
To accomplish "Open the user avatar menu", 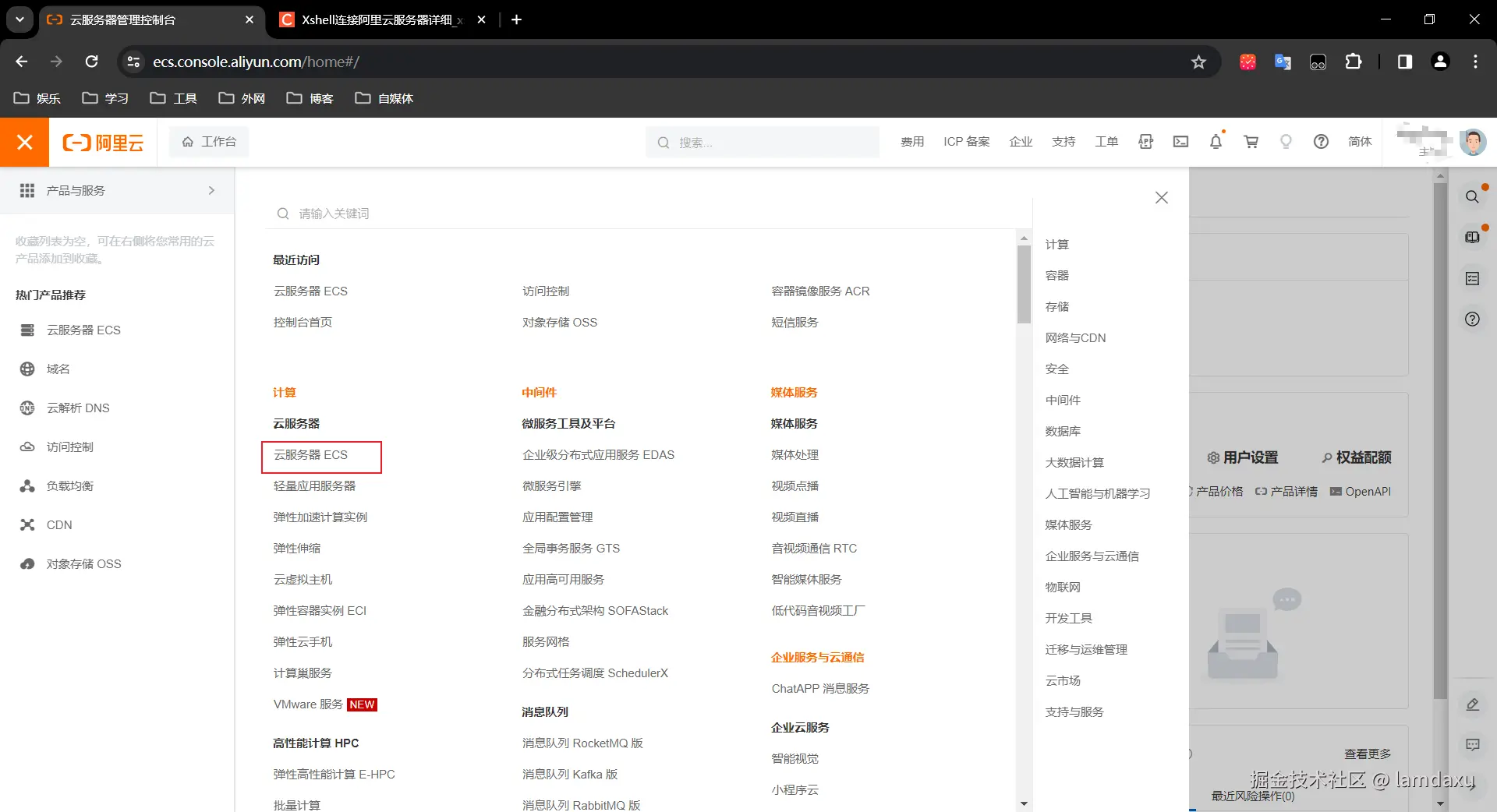I will (1473, 142).
